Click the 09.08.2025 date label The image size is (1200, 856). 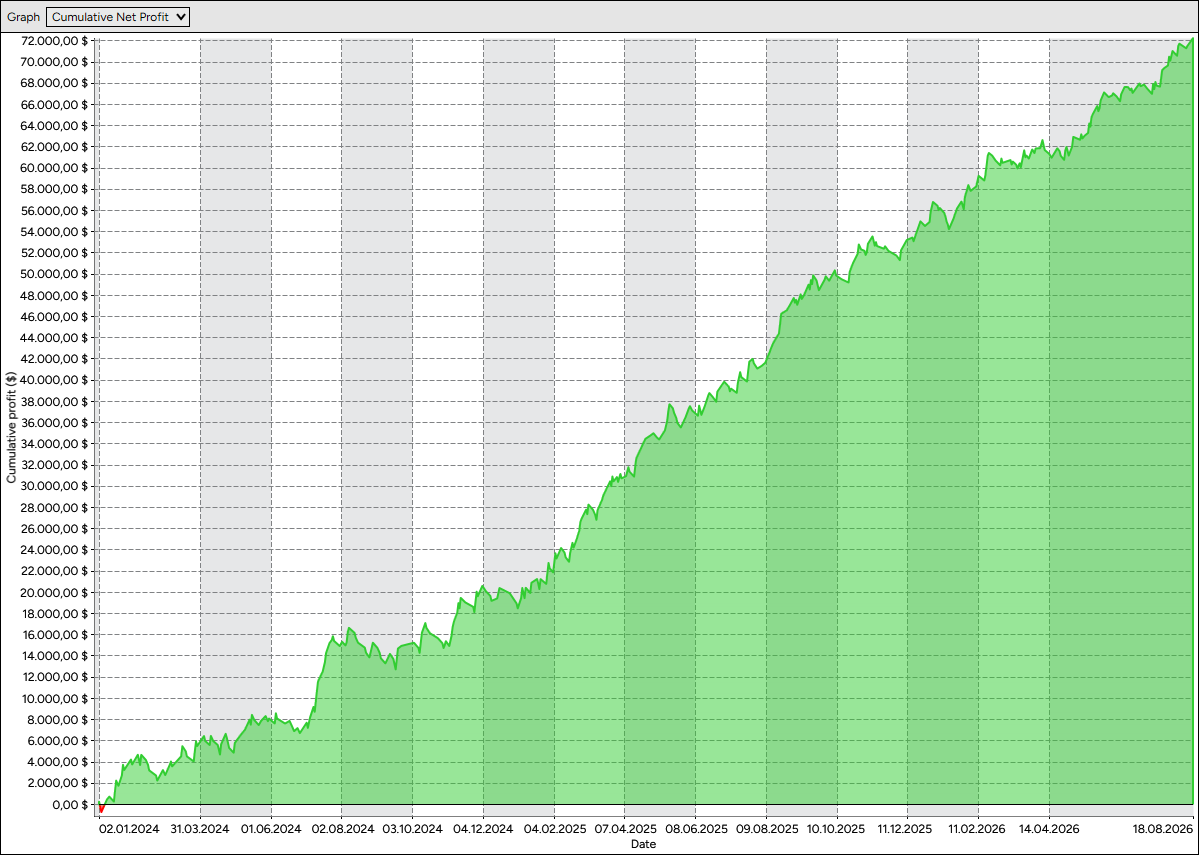click(766, 829)
